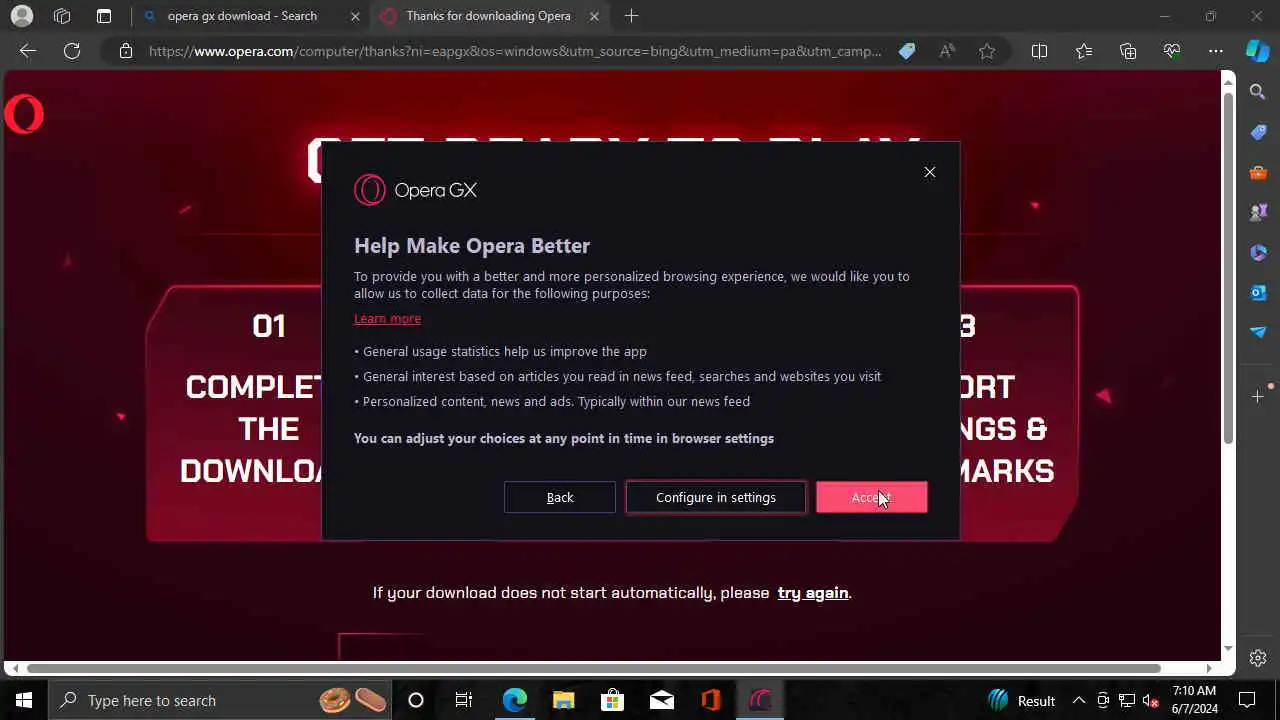This screenshot has width=1280, height=720.
Task: Go back to the previous page
Action: pos(28,51)
